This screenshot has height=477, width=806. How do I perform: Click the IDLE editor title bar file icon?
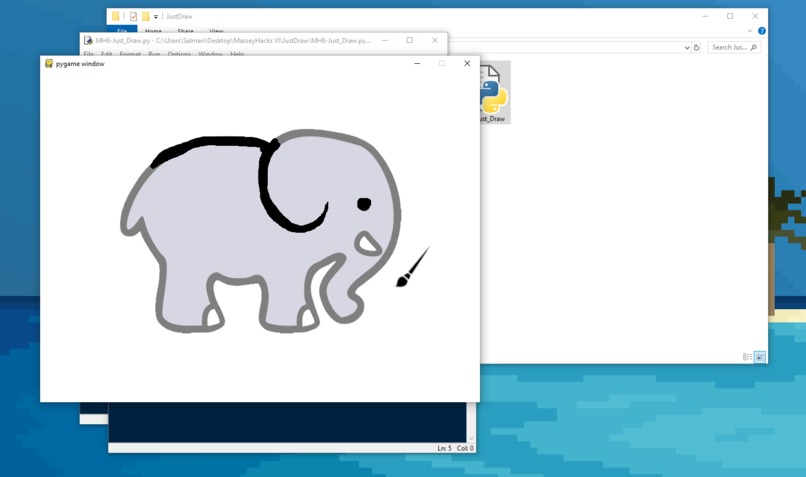[x=88, y=40]
